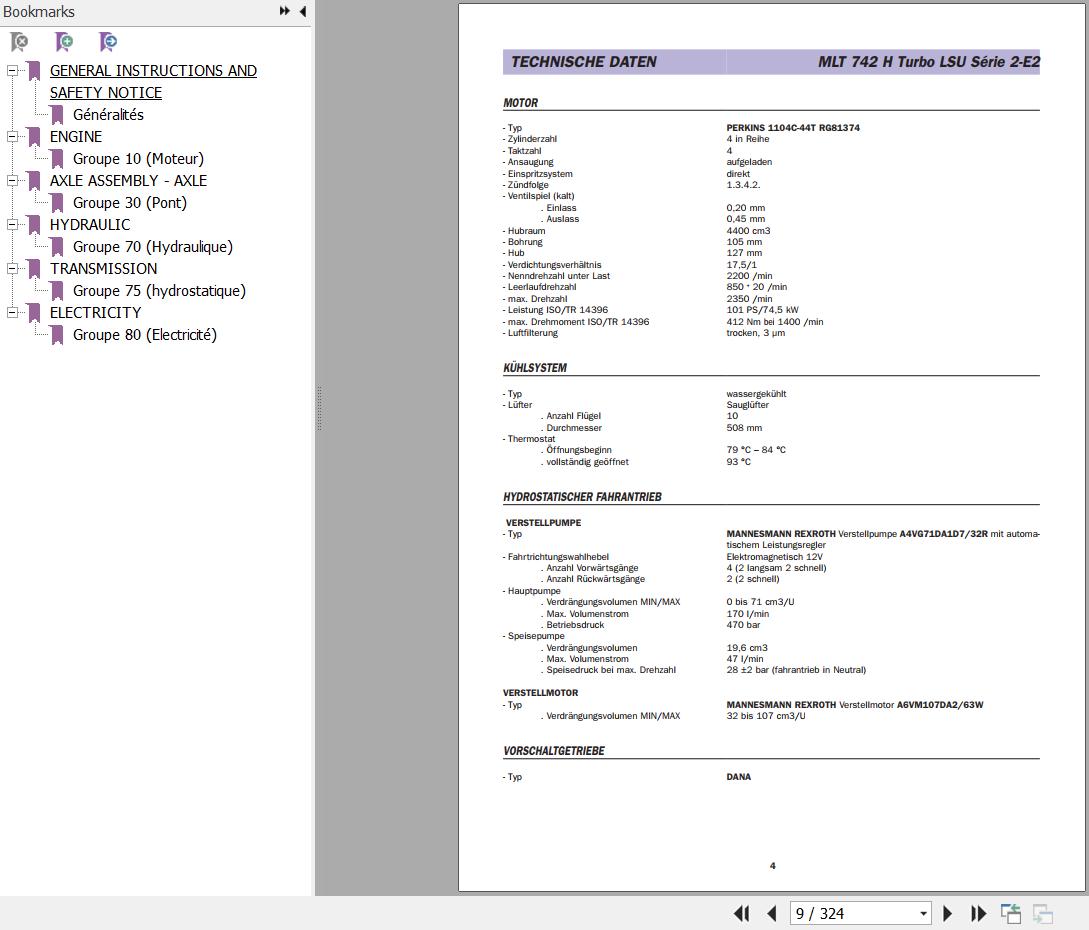Click the previous view navigation icon

click(x=1011, y=913)
